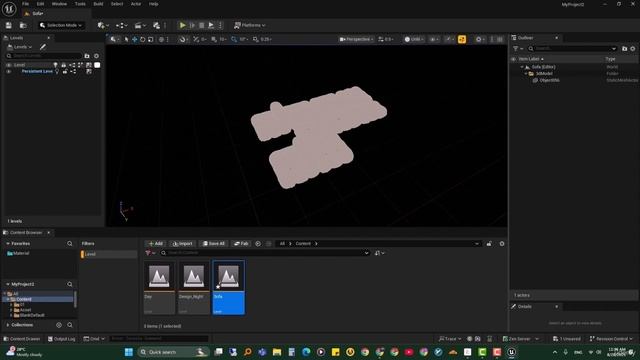Select the Scale gizmo tool
Image resolution: width=640 pixels, height=360 pixels.
tap(151, 40)
